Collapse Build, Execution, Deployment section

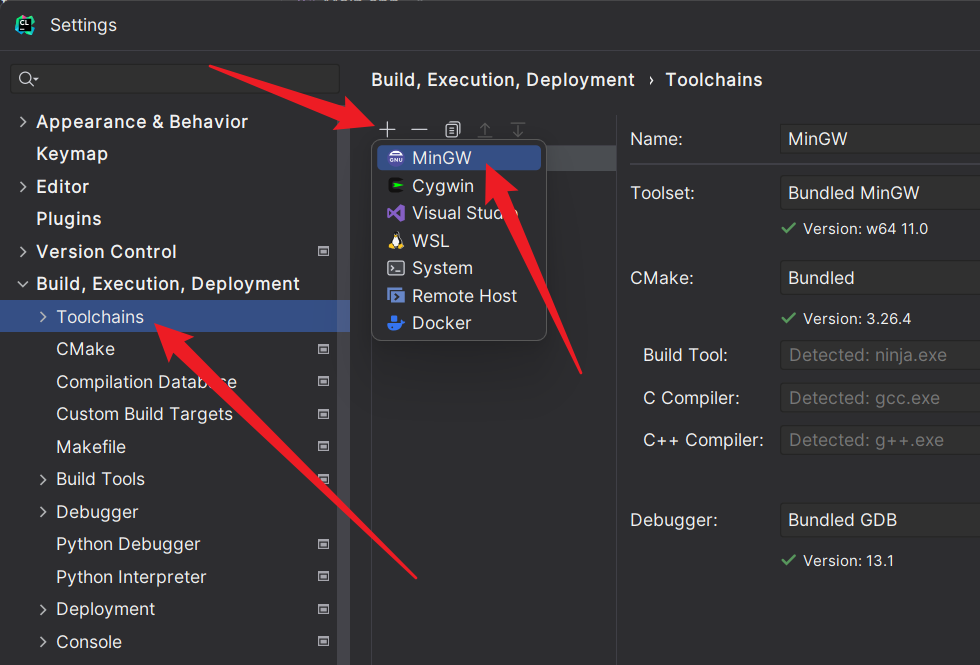click(23, 284)
